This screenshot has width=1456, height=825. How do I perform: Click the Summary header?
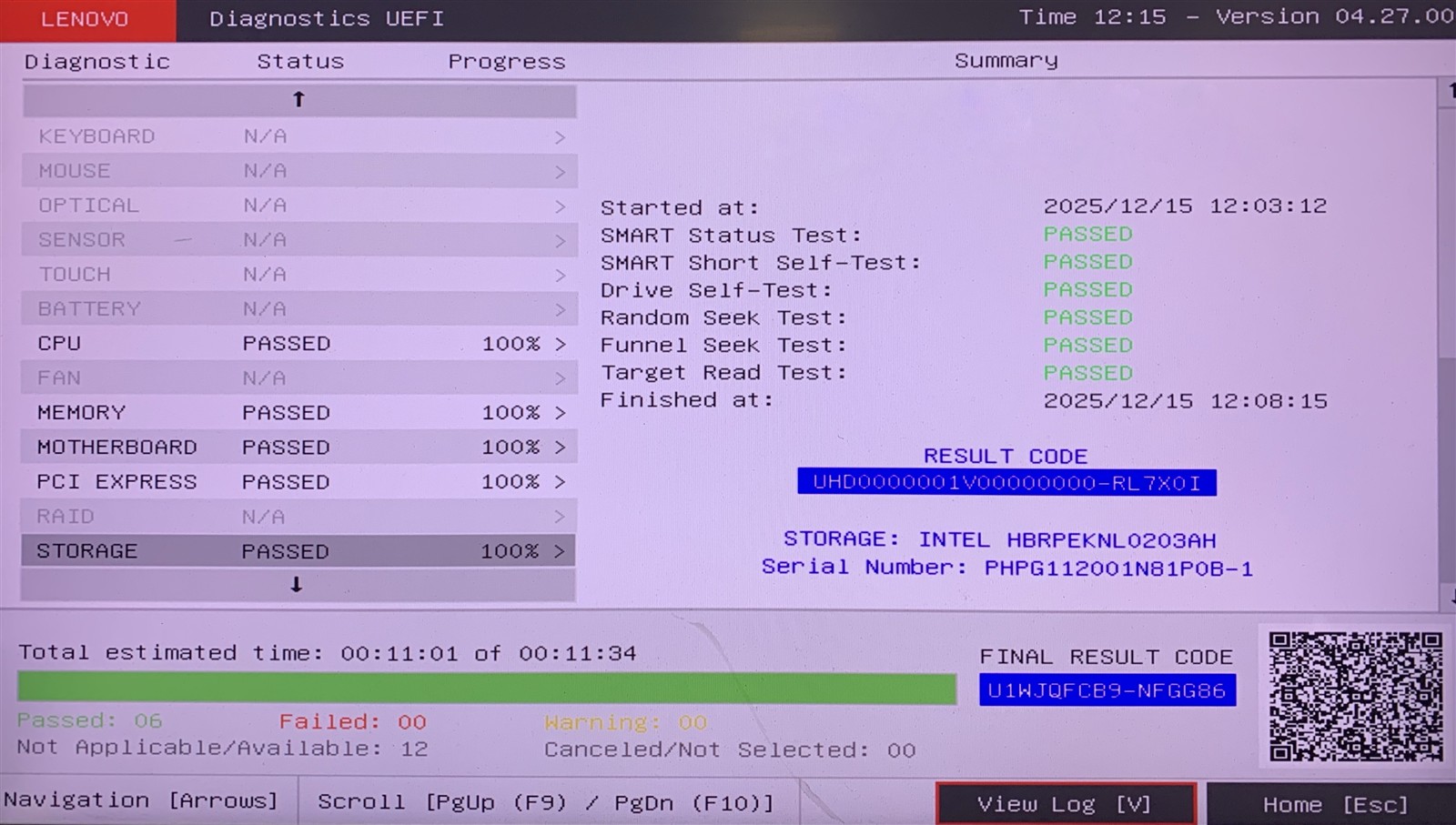click(x=1005, y=59)
